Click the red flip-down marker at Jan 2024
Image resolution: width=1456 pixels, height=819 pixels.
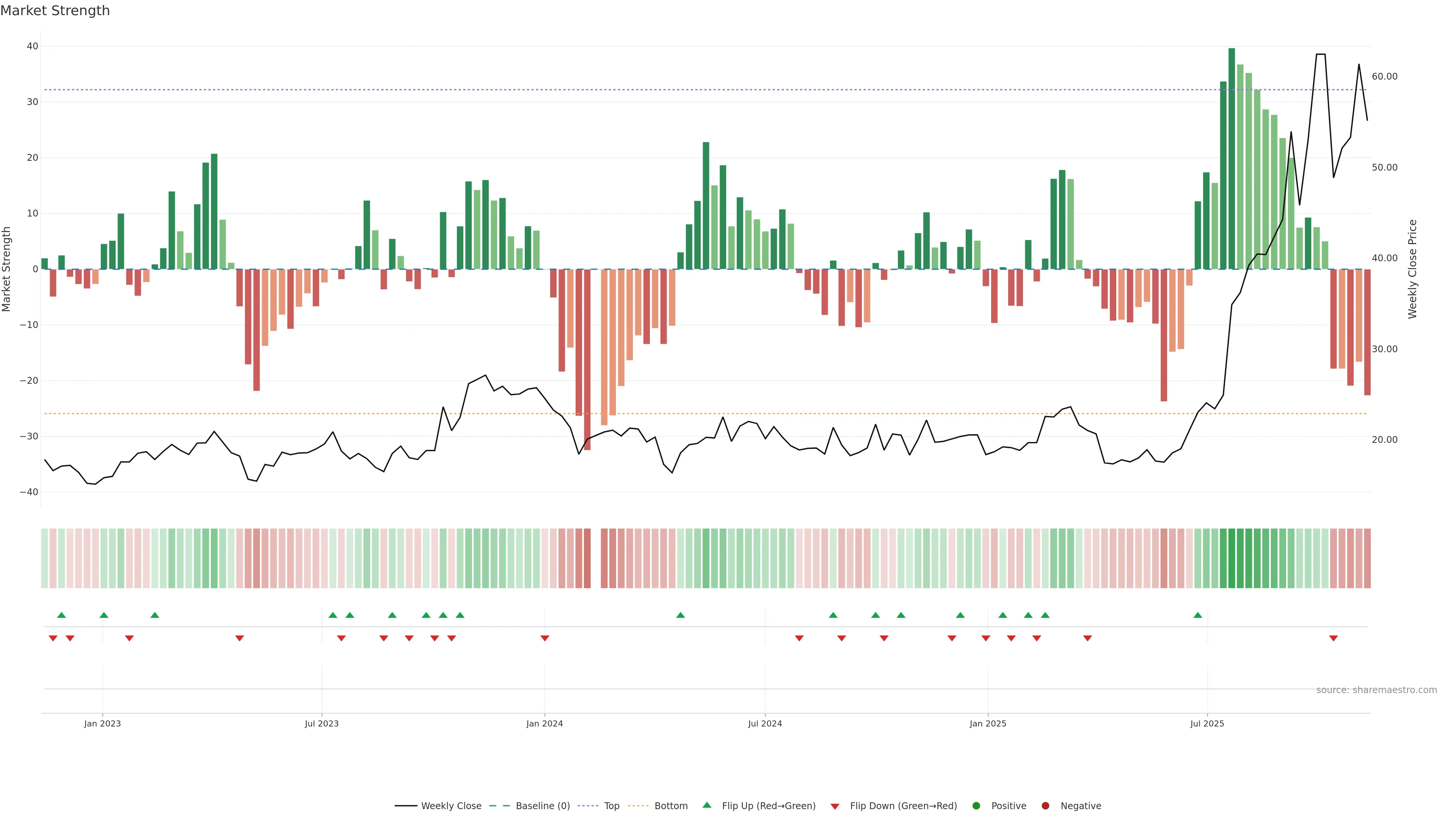[x=544, y=638]
